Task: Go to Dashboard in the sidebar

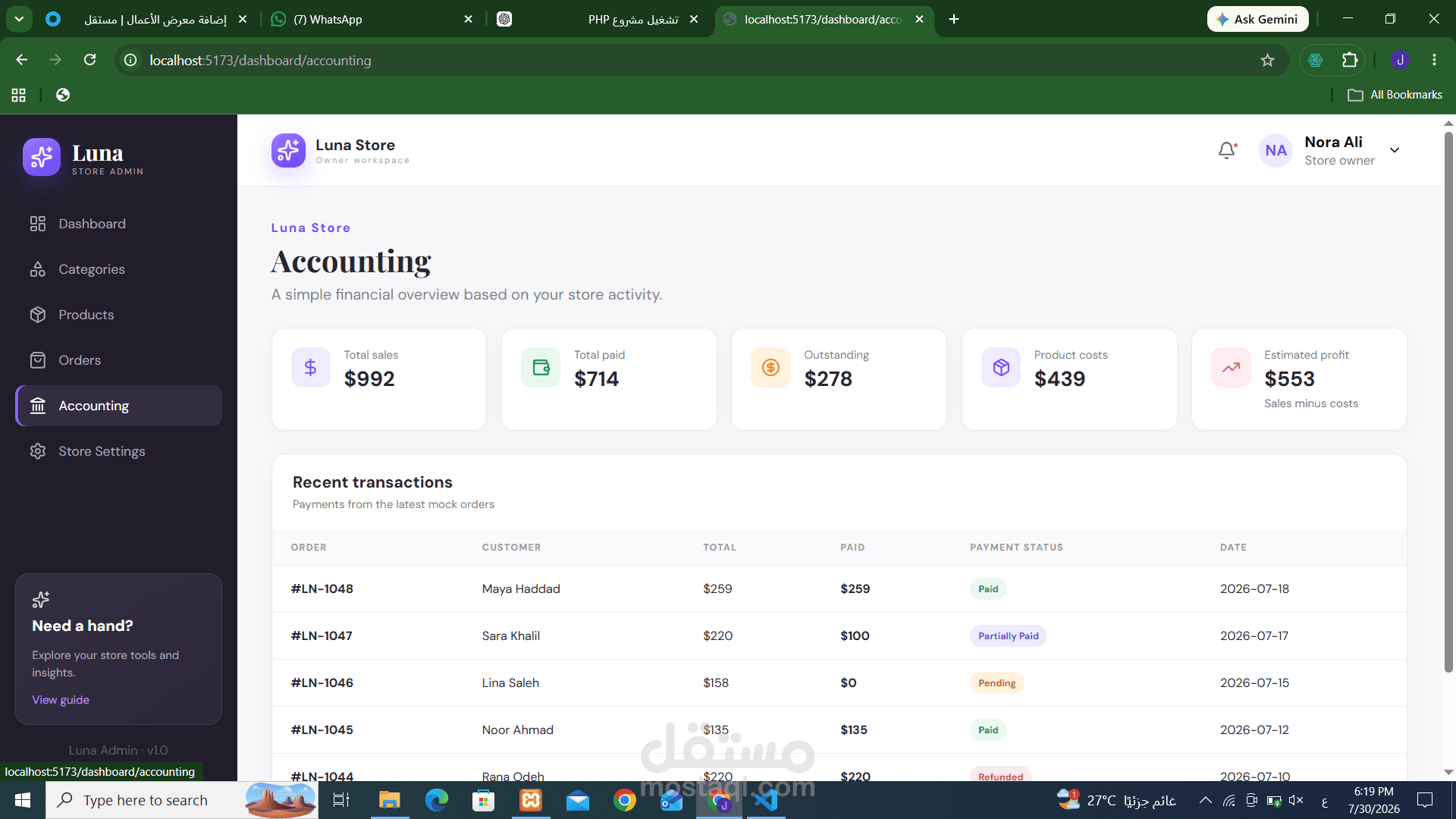Action: point(118,224)
